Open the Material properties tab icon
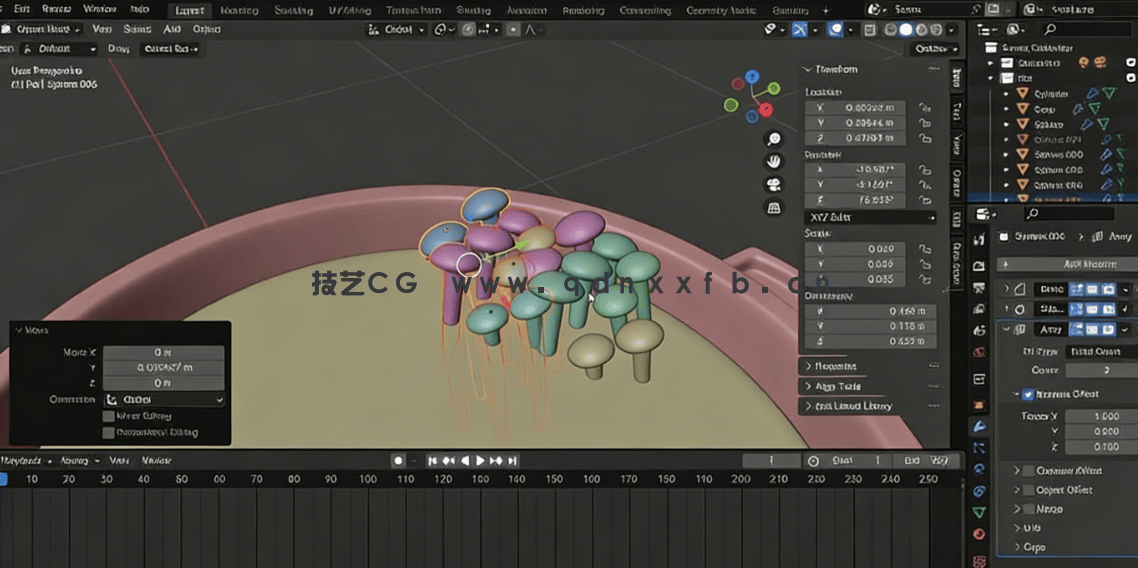Screen dimensions: 1138x568 (979, 535)
